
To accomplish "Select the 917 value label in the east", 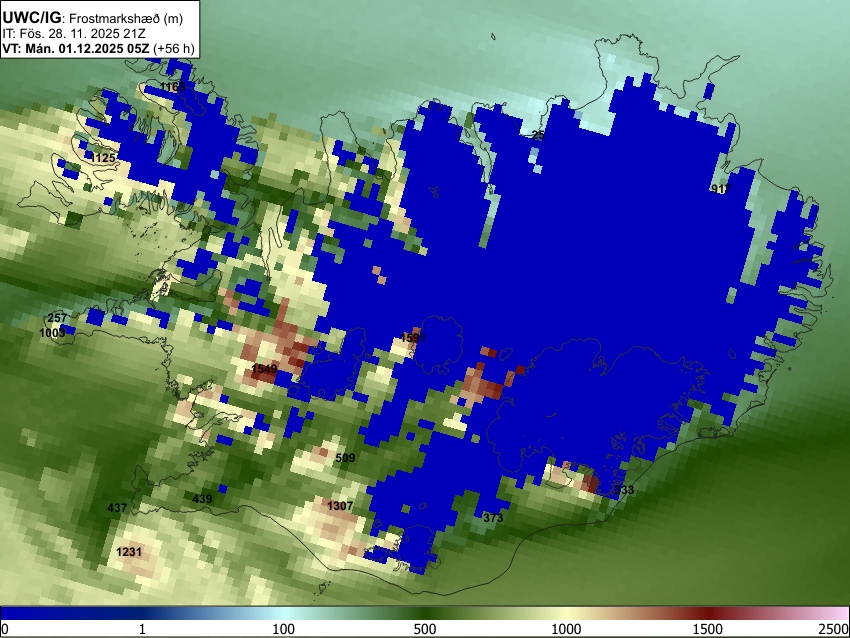I will pos(720,189).
